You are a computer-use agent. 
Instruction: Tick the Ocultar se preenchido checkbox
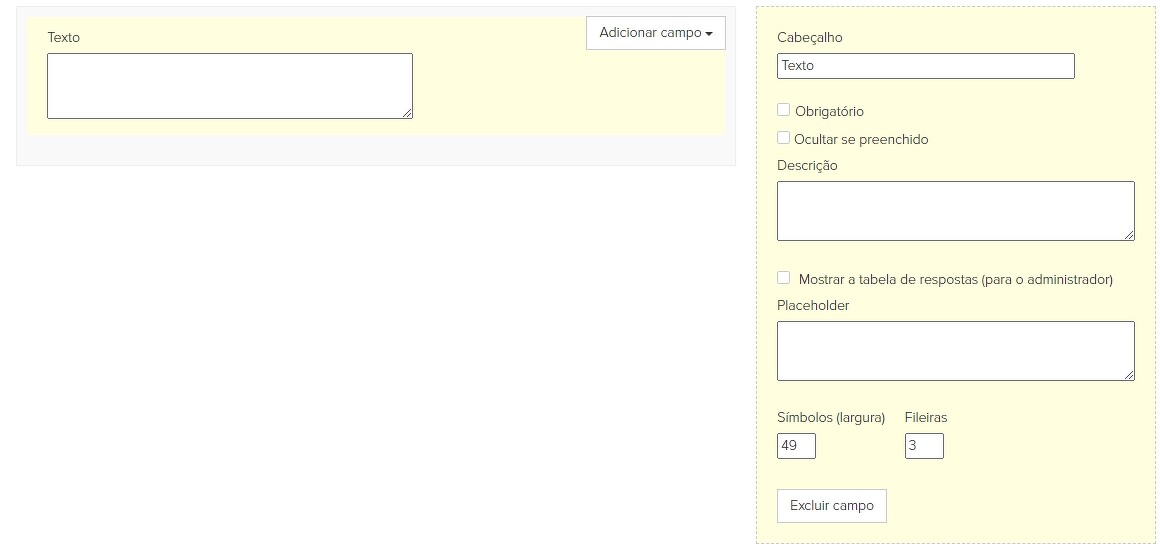pyautogui.click(x=783, y=138)
